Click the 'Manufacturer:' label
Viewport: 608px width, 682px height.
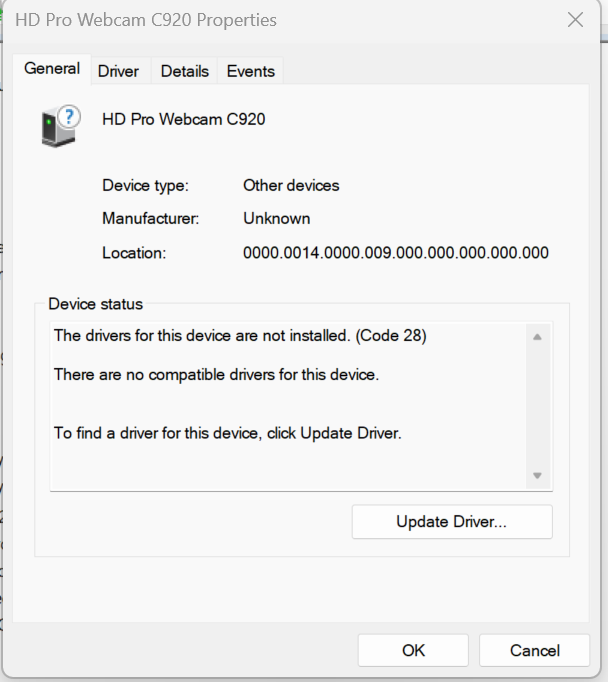point(150,218)
